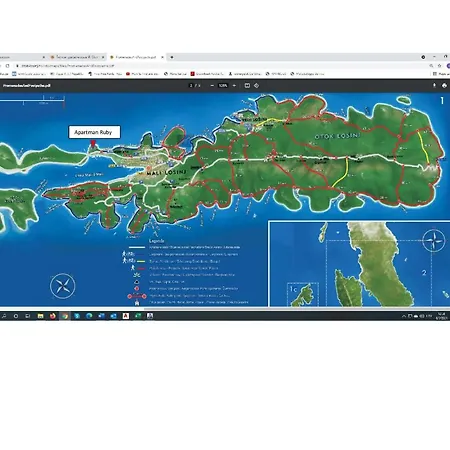Click the browser reload button
Screen dimensions: 450x450
coord(7,66)
